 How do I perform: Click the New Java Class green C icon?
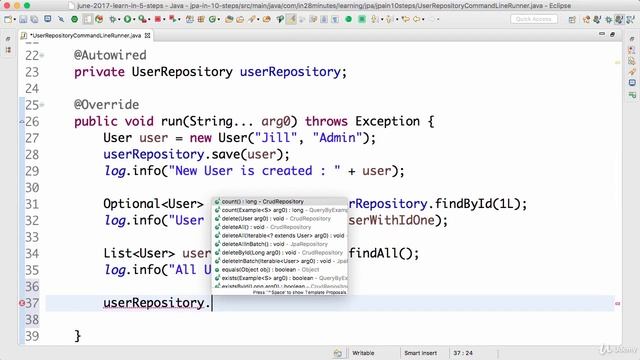(212, 19)
